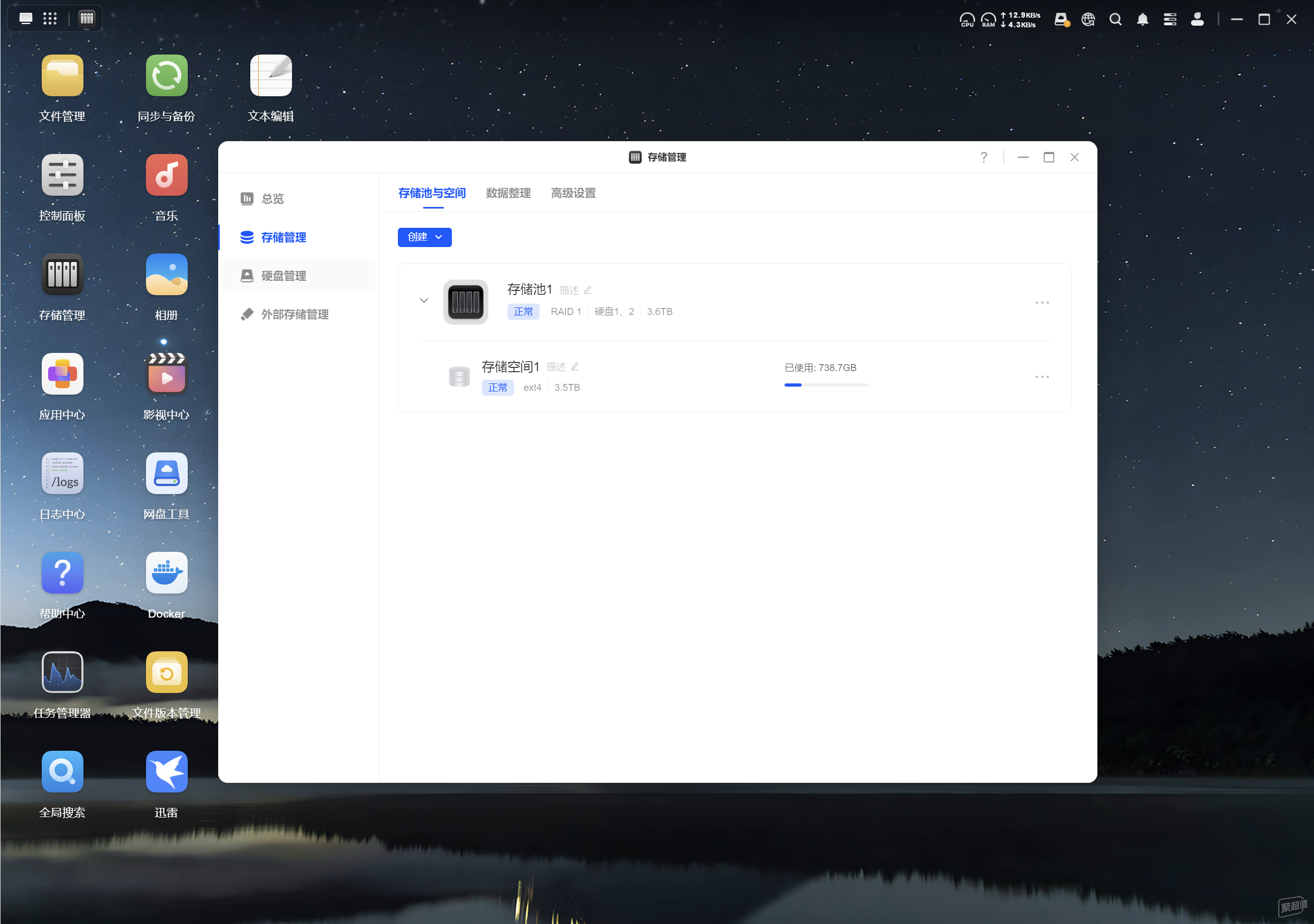The height and width of the screenshot is (924, 1314).
Task: Launch Docker from the desktop
Action: [x=166, y=573]
